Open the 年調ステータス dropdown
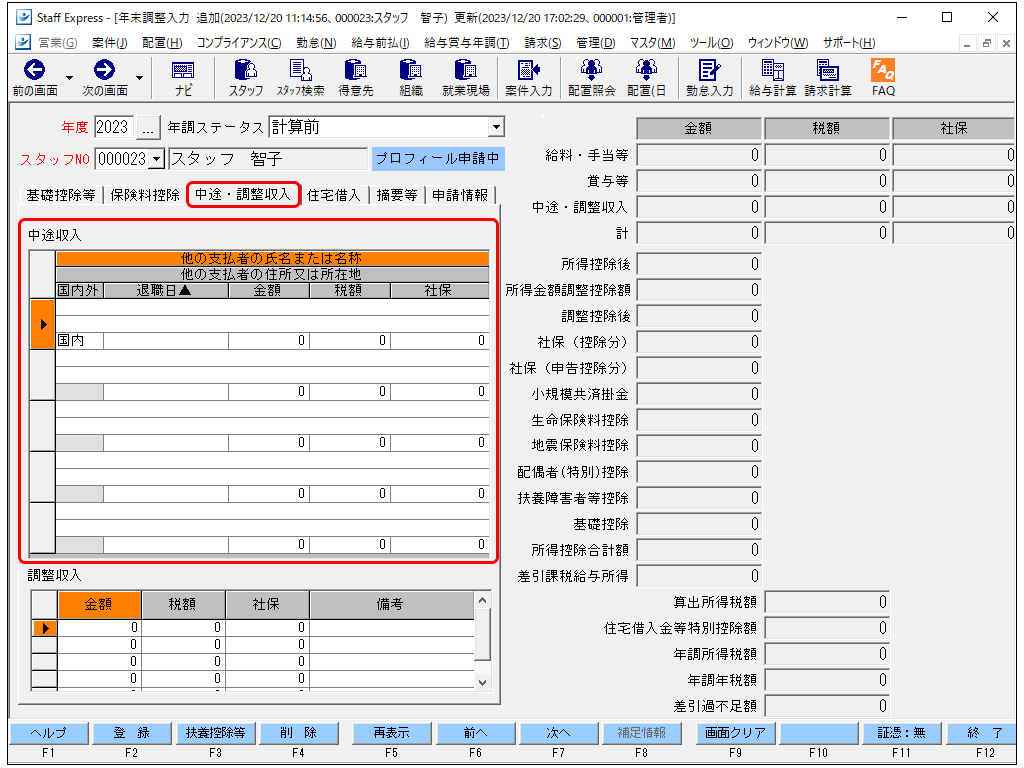Image resolution: width=1024 pixels, height=768 pixels. coord(496,126)
